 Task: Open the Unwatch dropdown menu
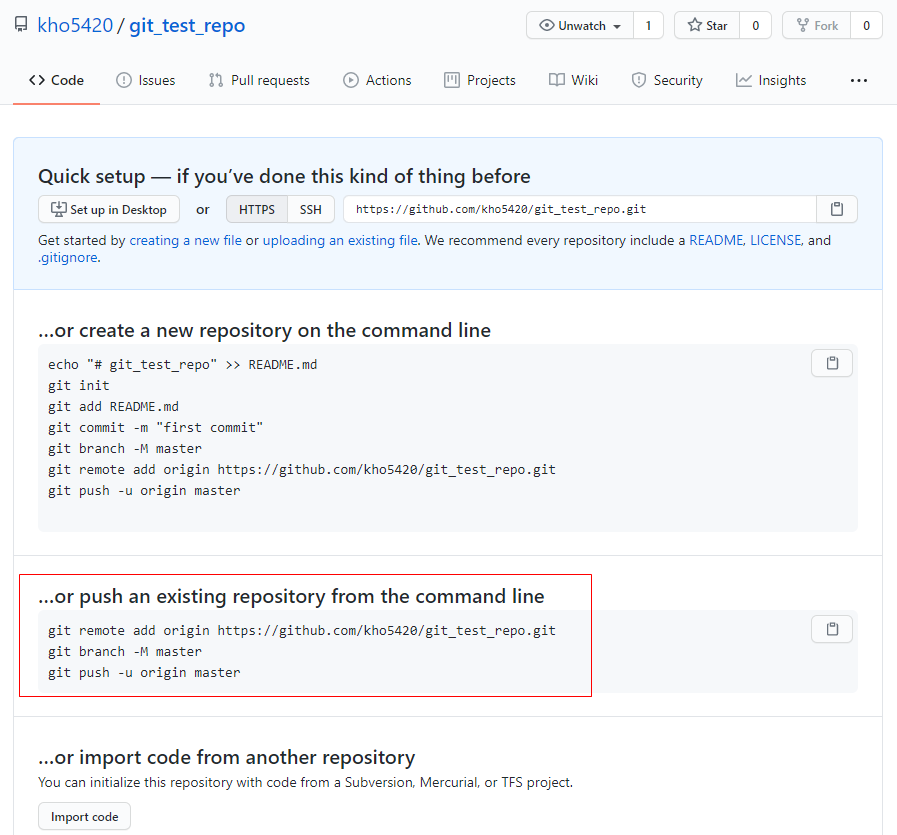580,26
